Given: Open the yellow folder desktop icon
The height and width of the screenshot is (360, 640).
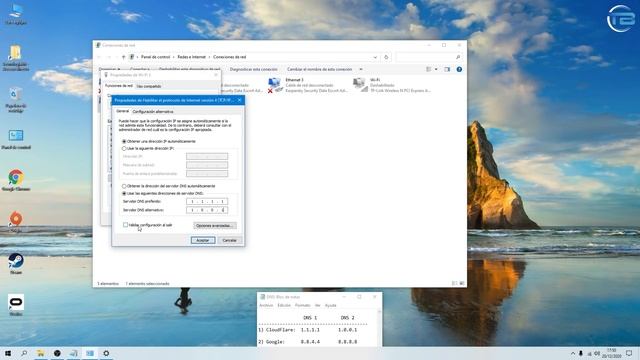Looking at the screenshot, I should pos(16,58).
